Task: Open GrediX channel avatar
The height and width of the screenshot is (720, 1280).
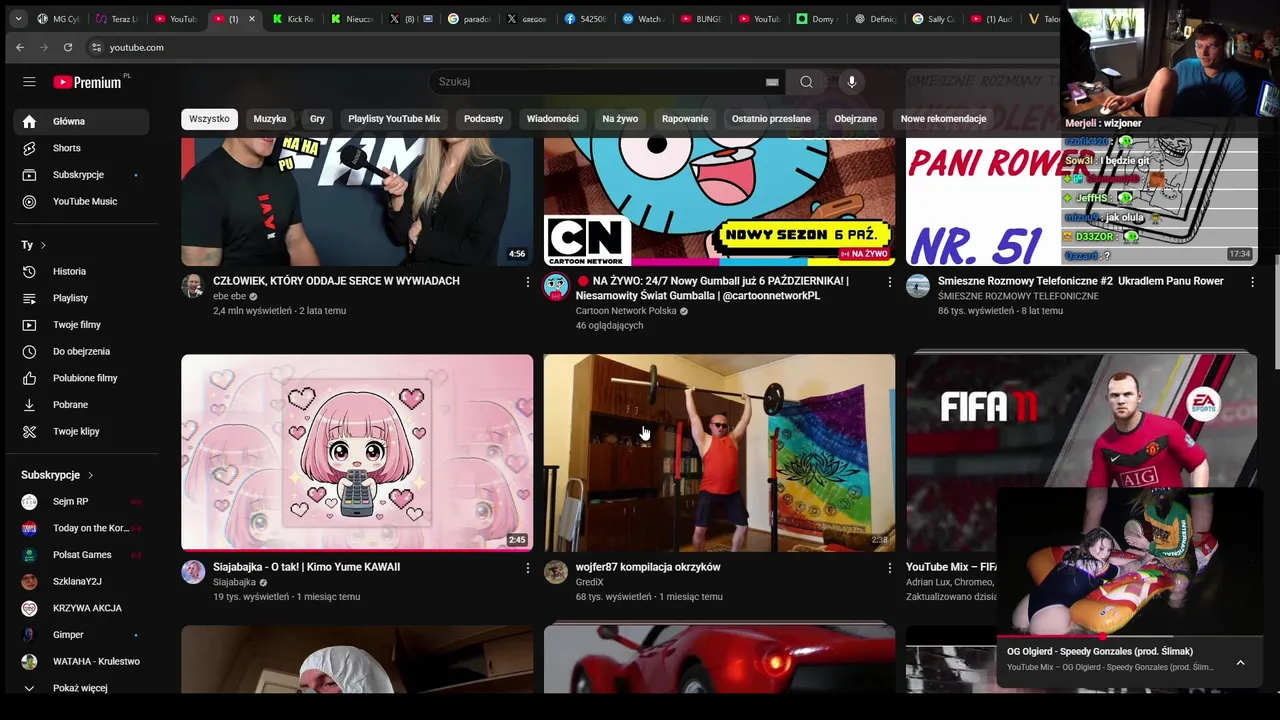Action: tap(556, 572)
